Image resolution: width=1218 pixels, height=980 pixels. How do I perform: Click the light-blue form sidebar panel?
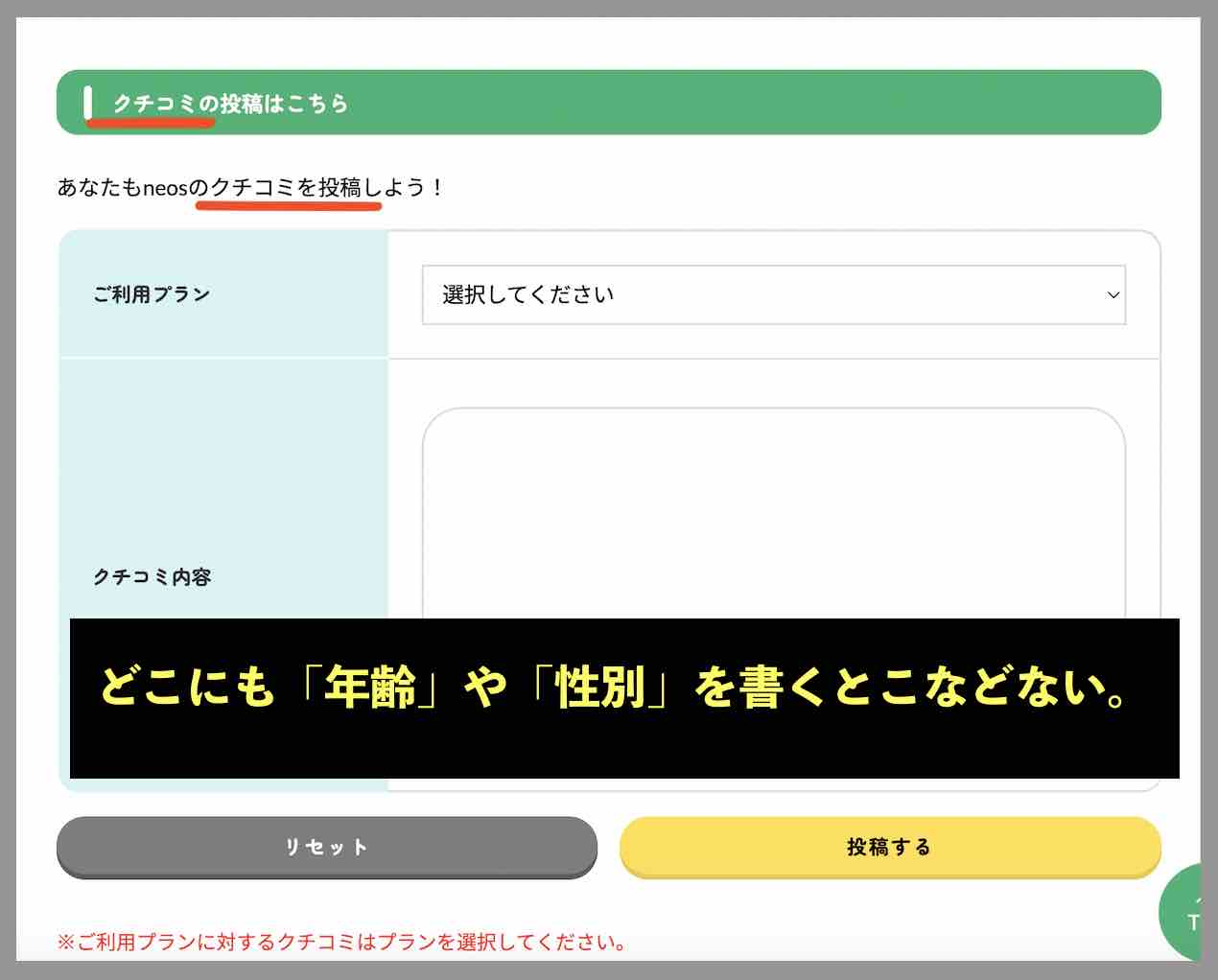point(223,432)
